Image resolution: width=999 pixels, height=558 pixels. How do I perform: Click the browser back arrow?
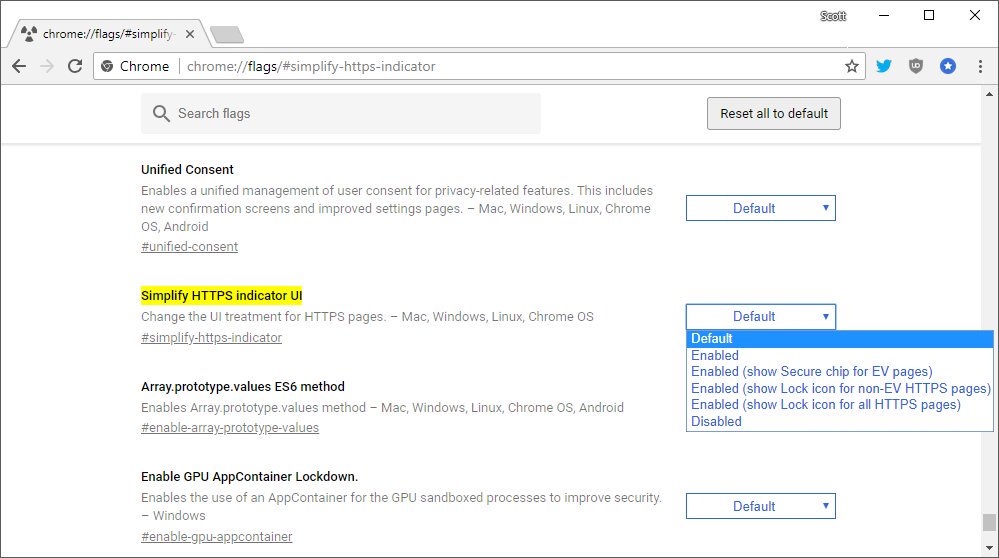pos(18,66)
